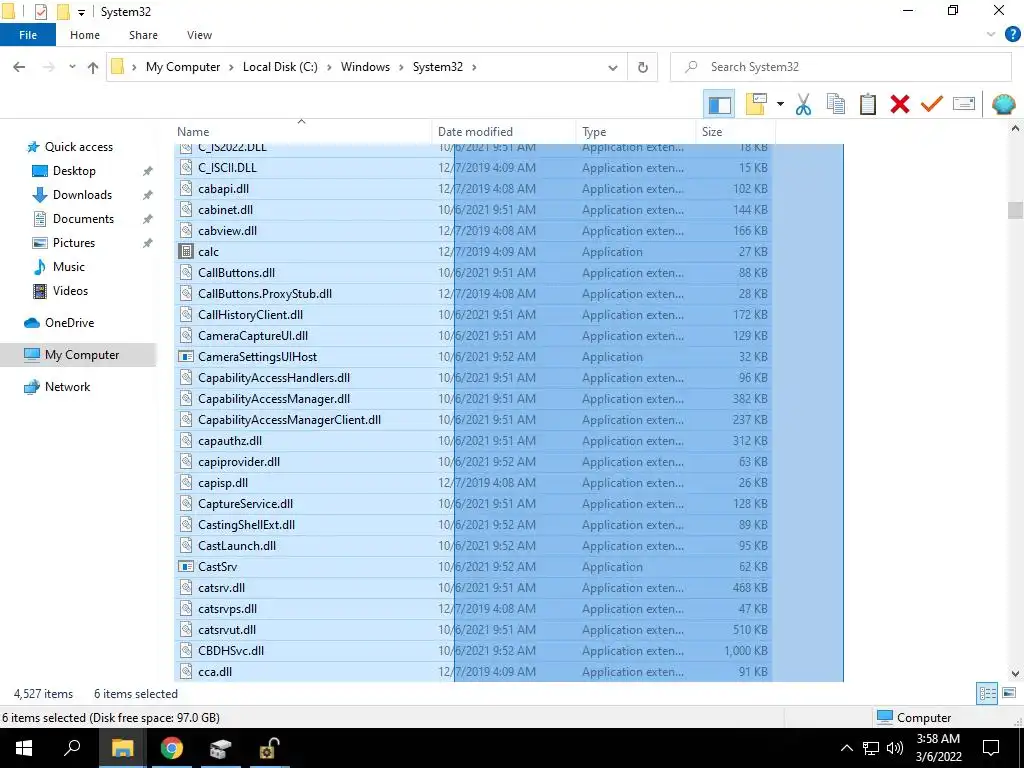This screenshot has height=768, width=1024.
Task: Go up one folder with up arrow
Action: tap(93, 67)
